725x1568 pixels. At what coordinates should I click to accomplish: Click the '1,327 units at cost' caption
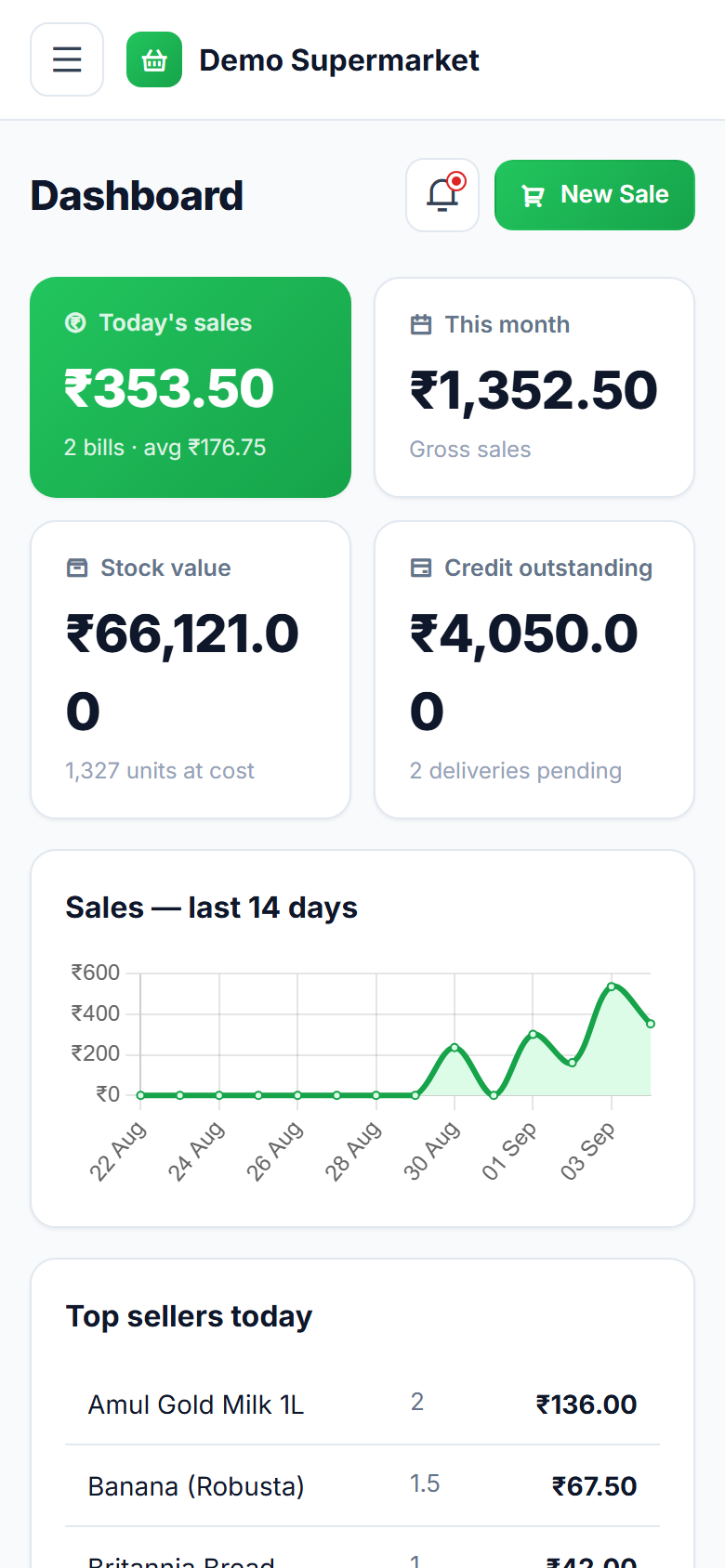(x=160, y=771)
